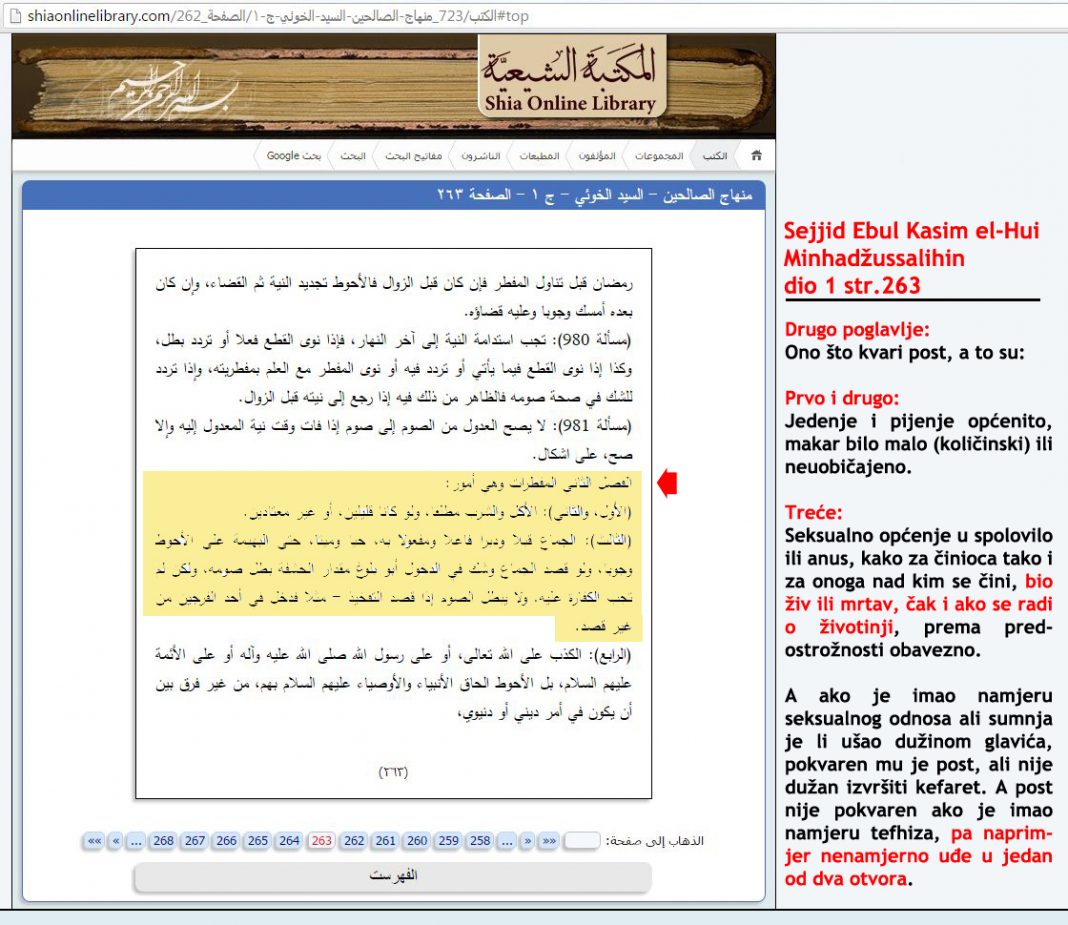Open the الكتب tab
The height and width of the screenshot is (925, 1068).
coord(714,155)
